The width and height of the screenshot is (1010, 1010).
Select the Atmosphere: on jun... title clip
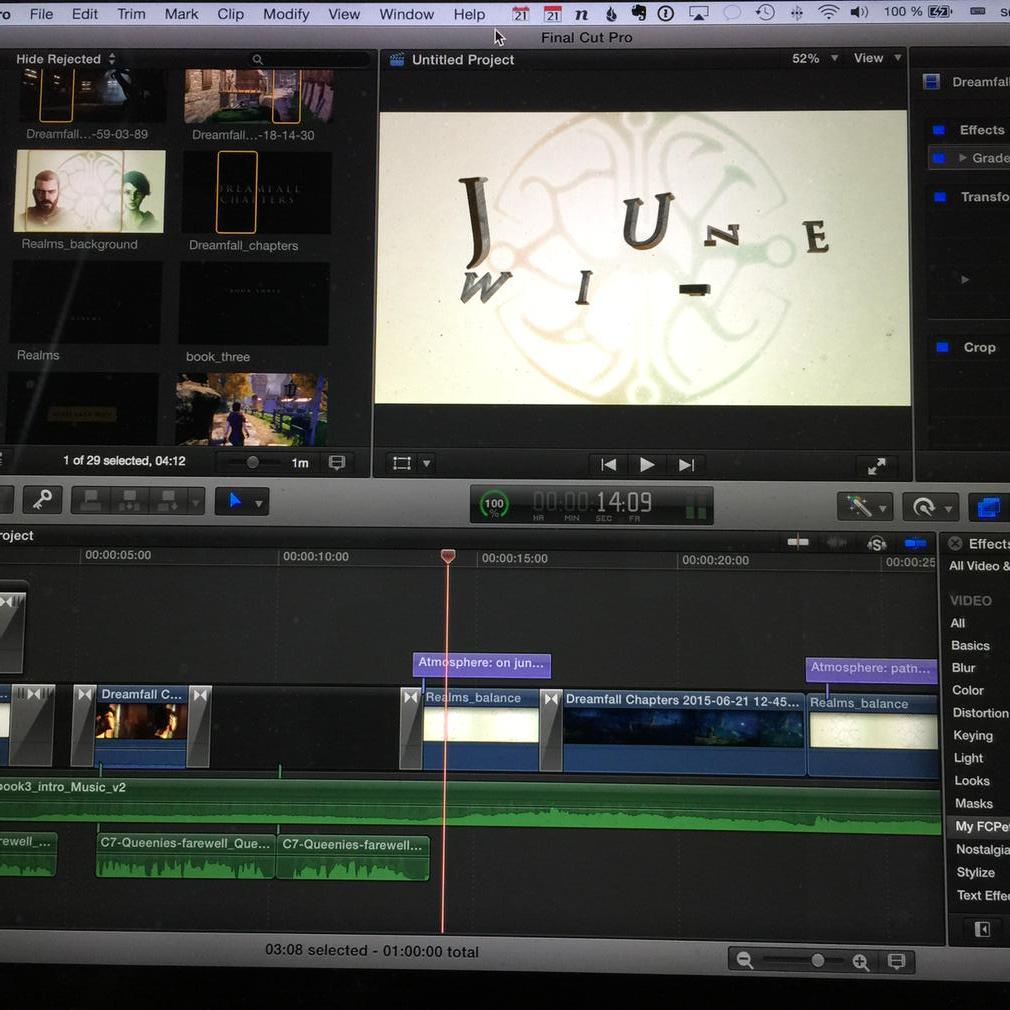pyautogui.click(x=482, y=664)
